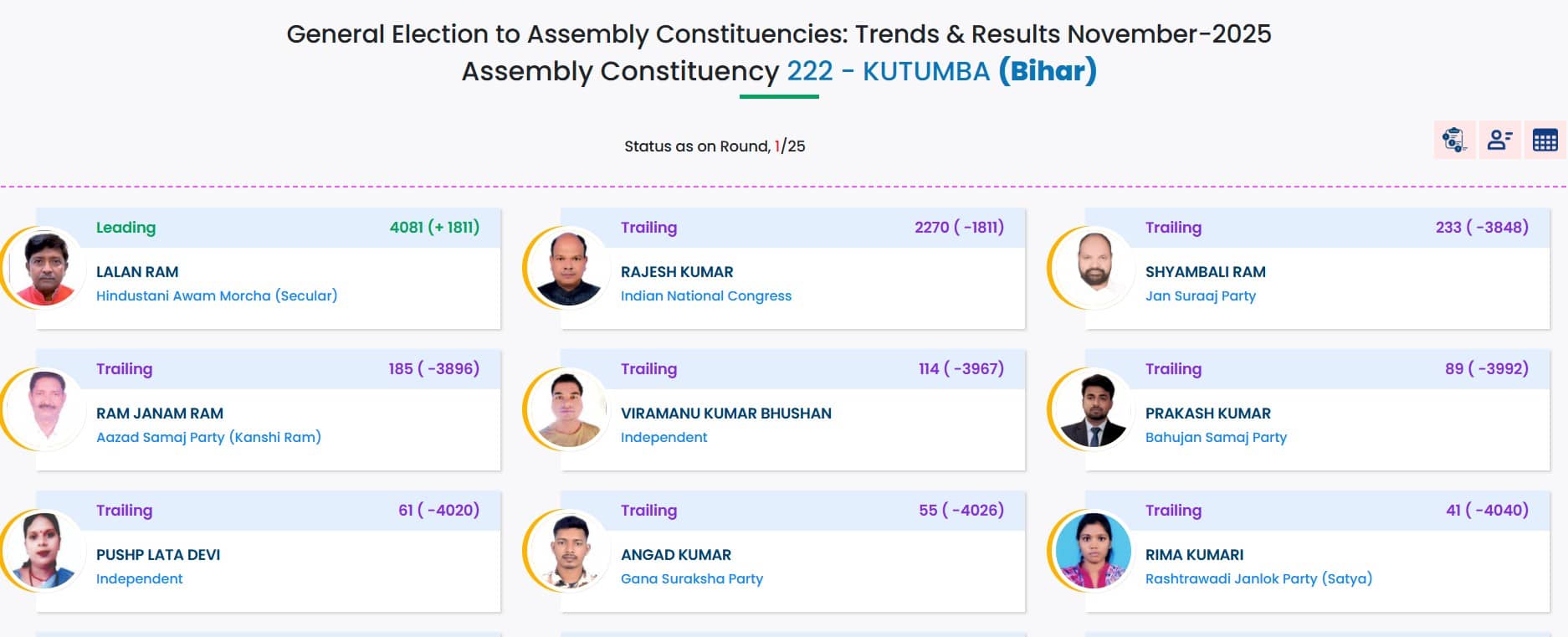Screen dimensions: 1568x637
Task: Click Lalan Ram's candidate photo
Action: 45,268
